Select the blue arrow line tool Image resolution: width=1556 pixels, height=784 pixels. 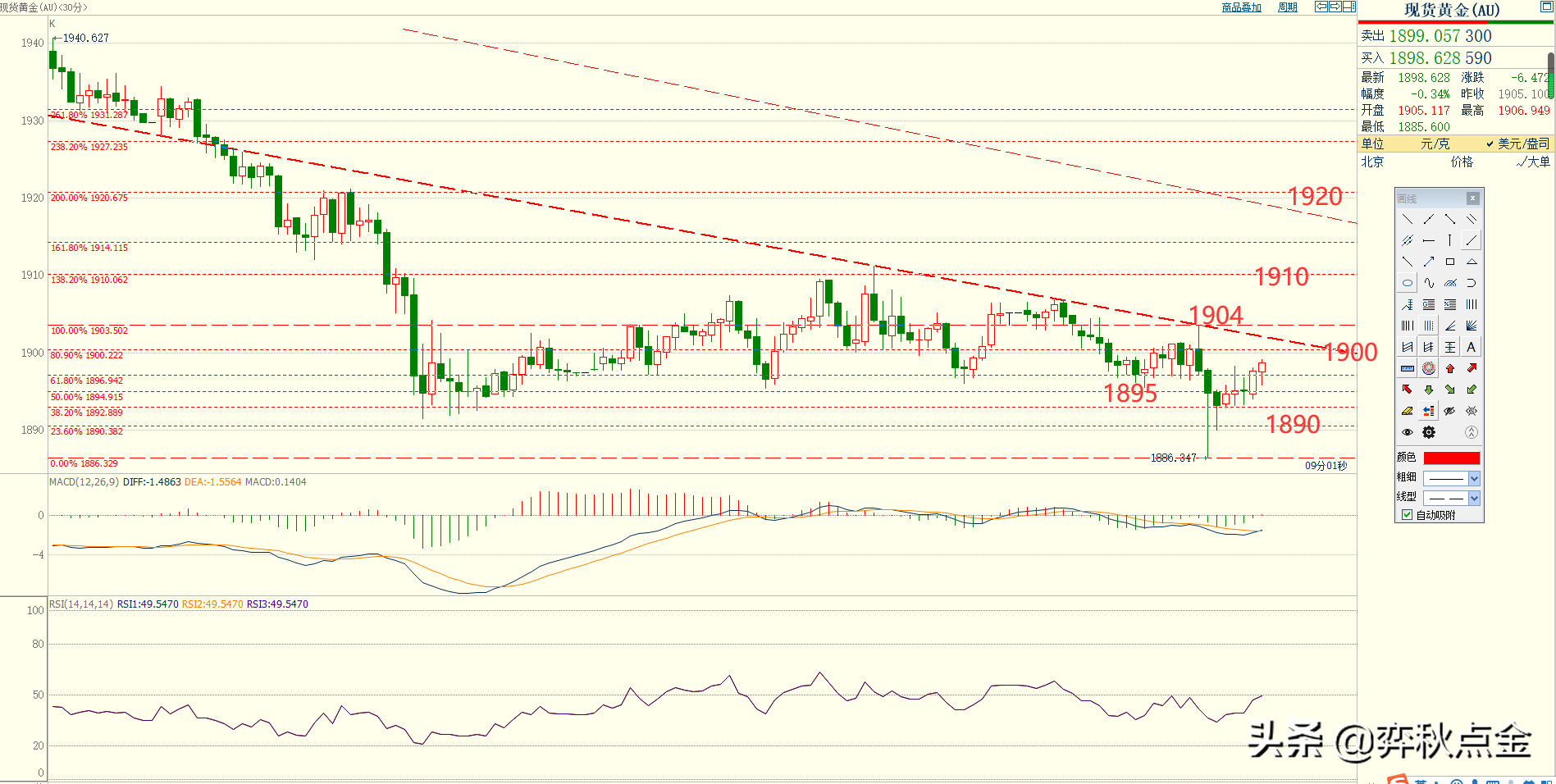click(1429, 262)
